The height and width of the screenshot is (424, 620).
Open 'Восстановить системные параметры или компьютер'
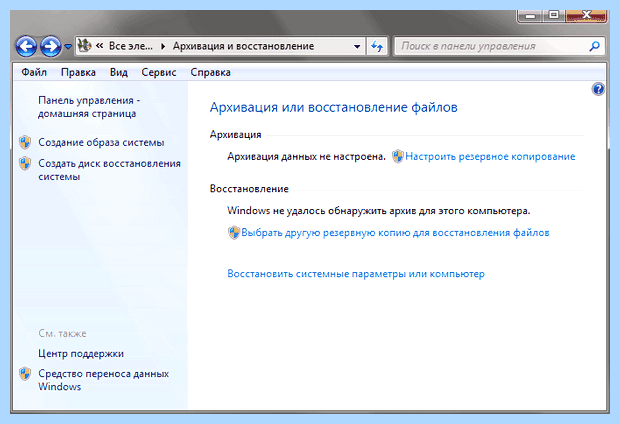point(356,274)
